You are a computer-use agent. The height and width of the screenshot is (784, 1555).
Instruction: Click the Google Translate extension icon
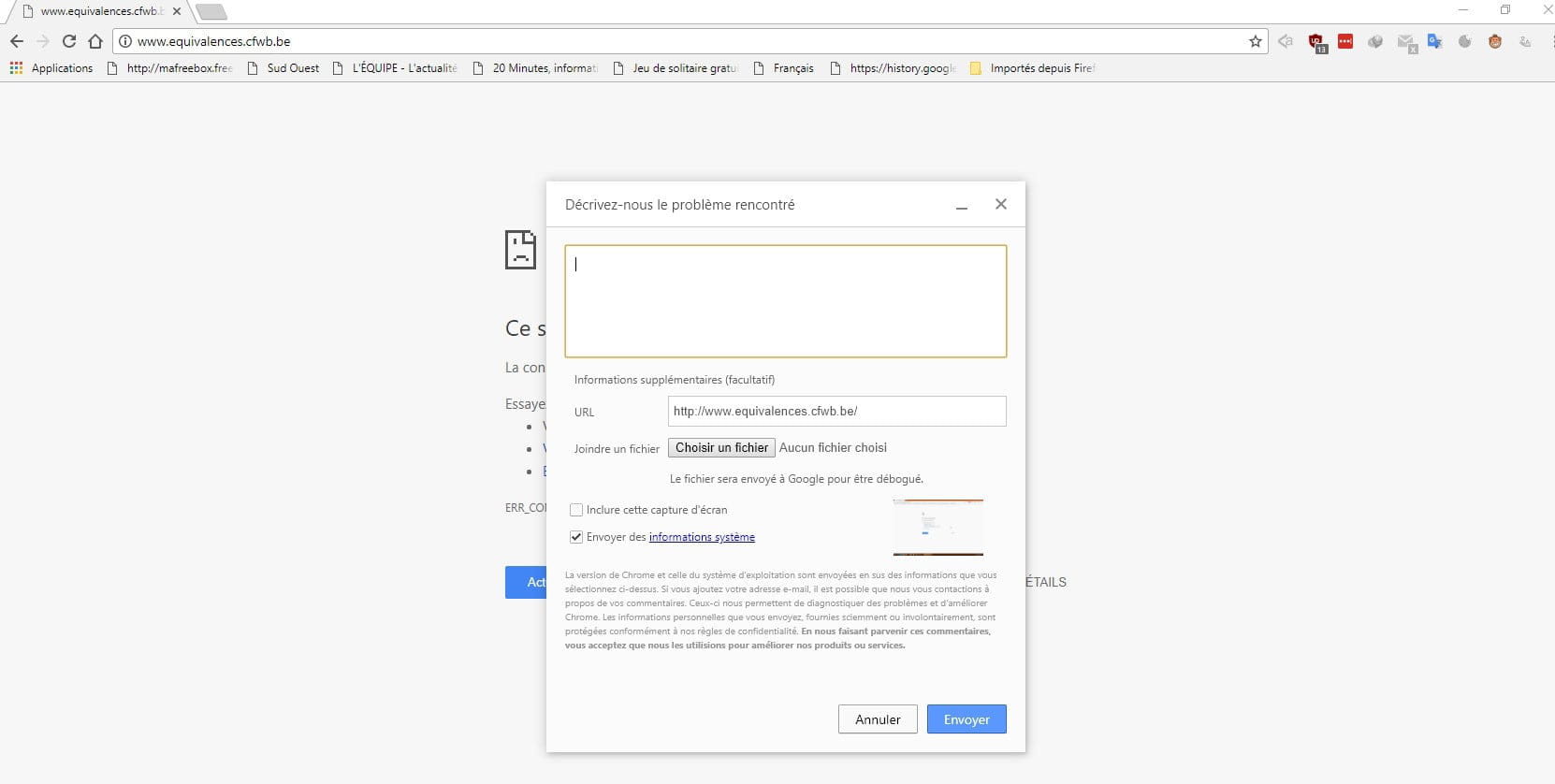coord(1434,41)
